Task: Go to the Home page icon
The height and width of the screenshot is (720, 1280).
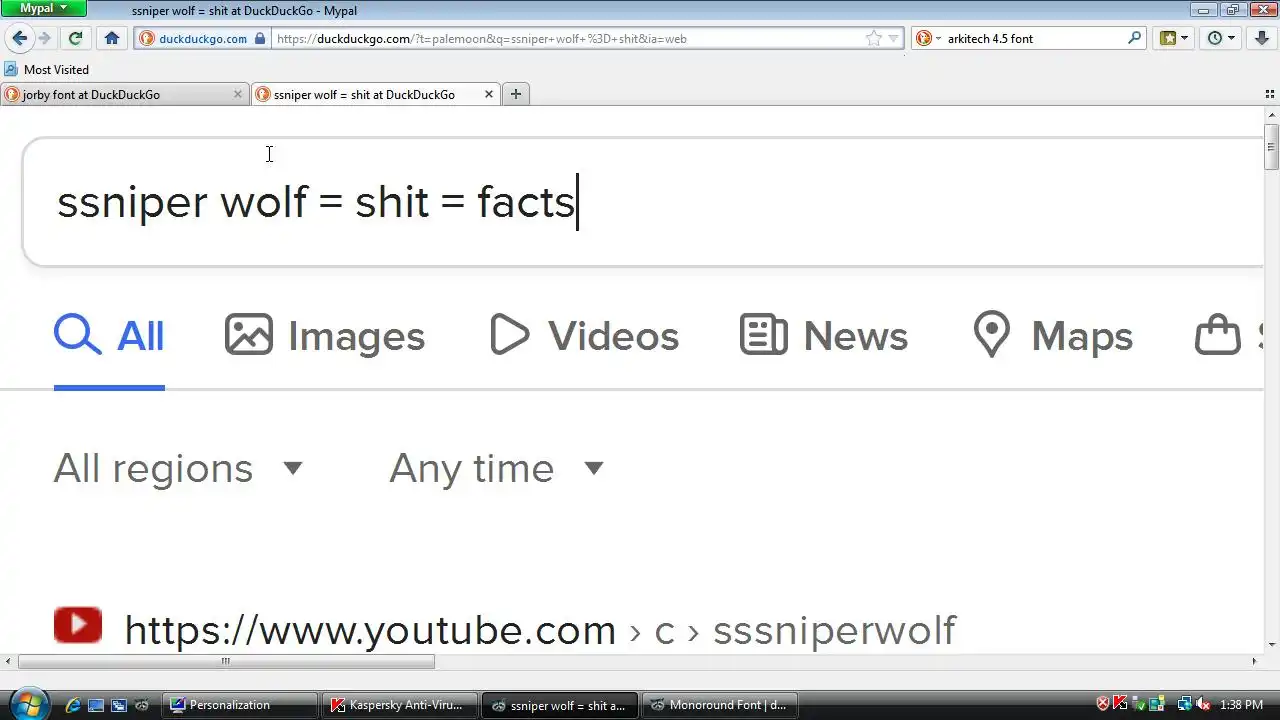Action: click(x=112, y=38)
